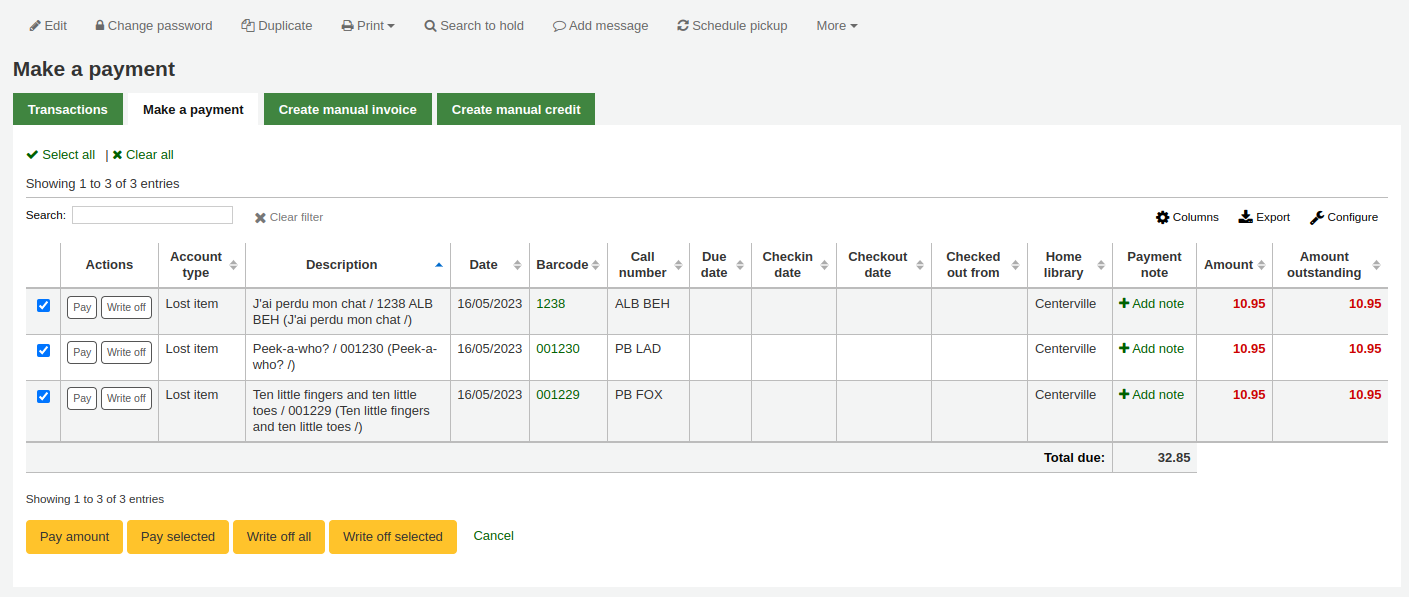This screenshot has height=597, width=1409.
Task: Click the Schedule pickup icon
Action: click(683, 25)
